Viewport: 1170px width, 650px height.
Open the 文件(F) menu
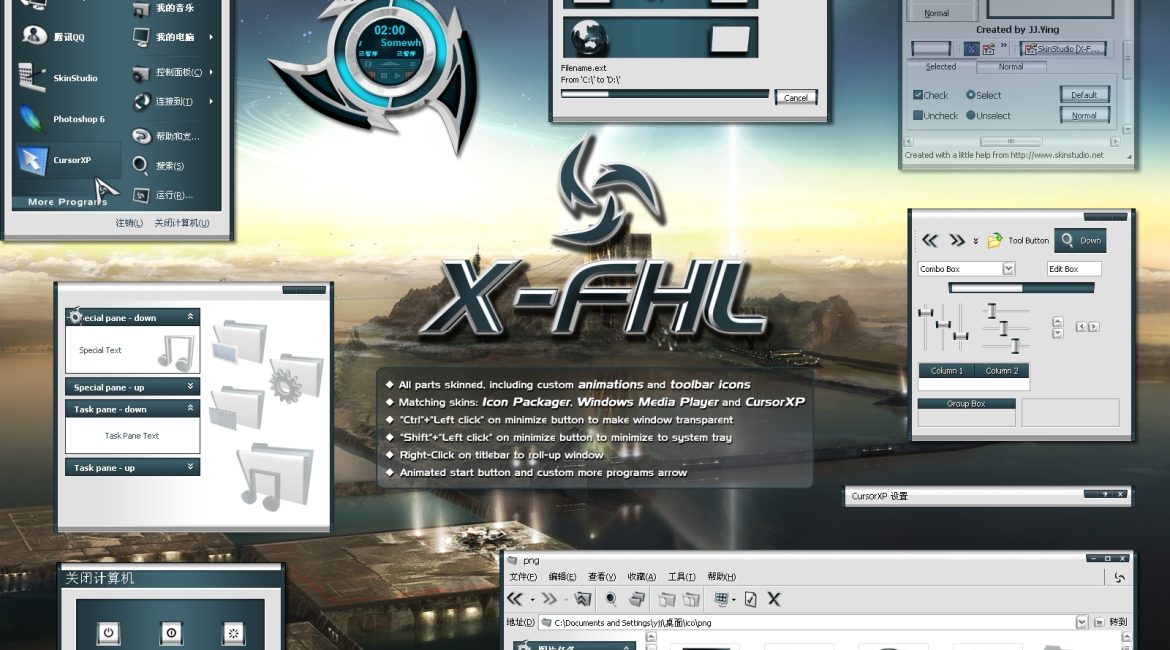[x=522, y=577]
